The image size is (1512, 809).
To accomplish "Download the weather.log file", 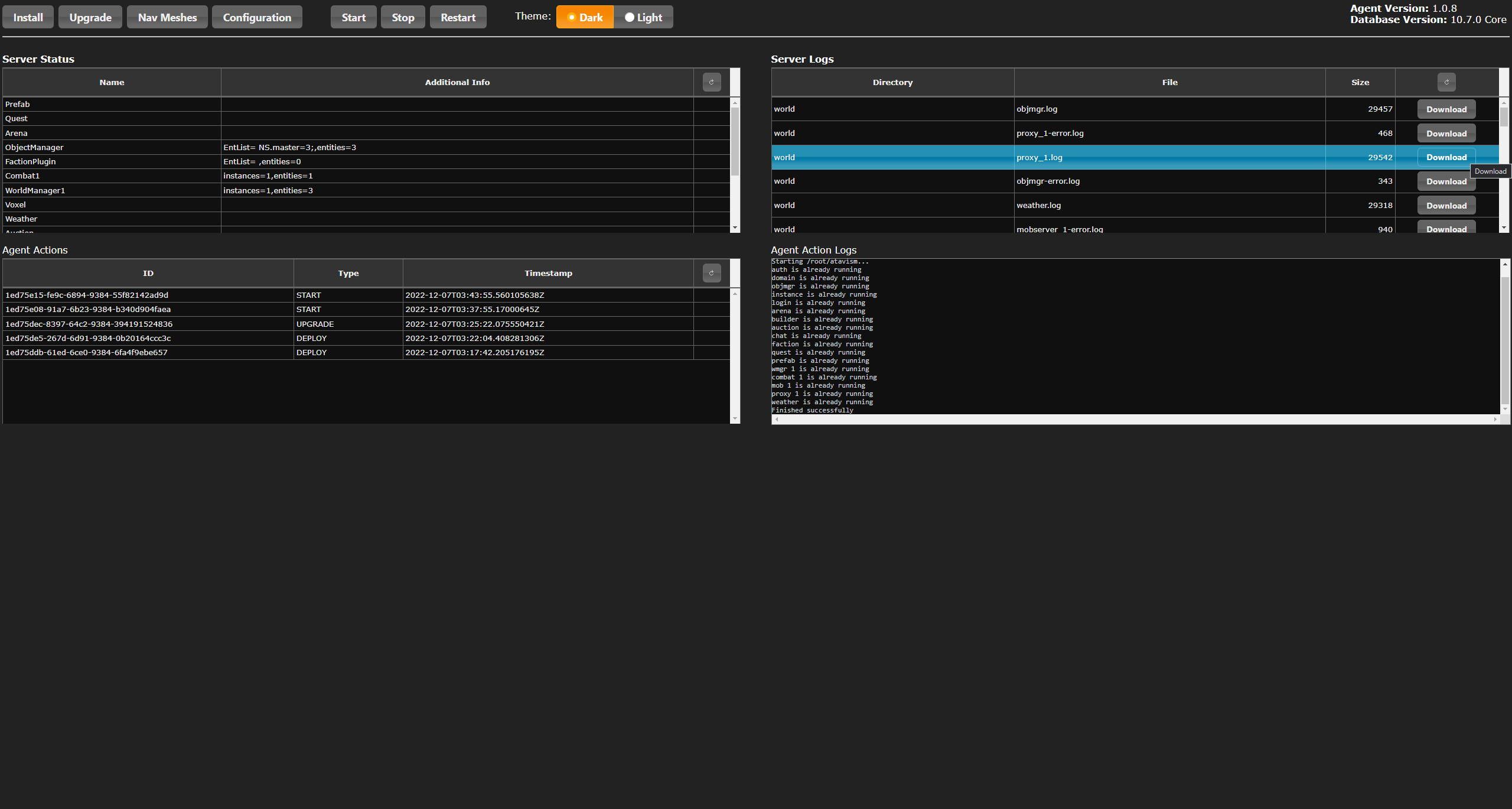I will point(1446,206).
